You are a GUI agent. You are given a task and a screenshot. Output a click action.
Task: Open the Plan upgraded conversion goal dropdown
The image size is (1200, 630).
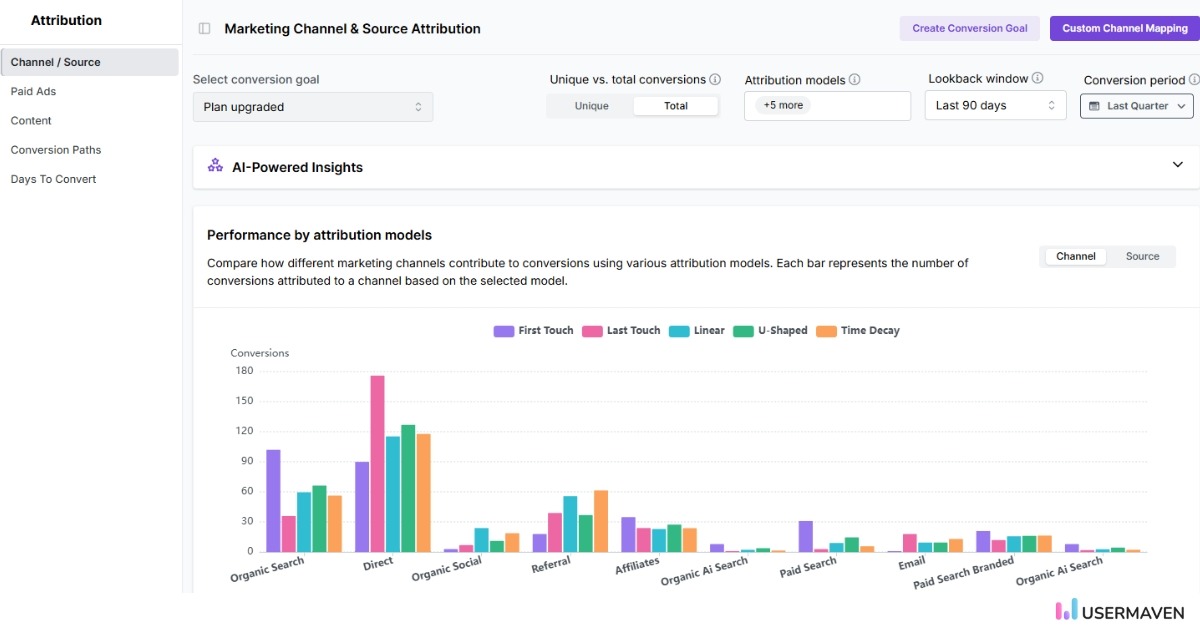coord(313,107)
